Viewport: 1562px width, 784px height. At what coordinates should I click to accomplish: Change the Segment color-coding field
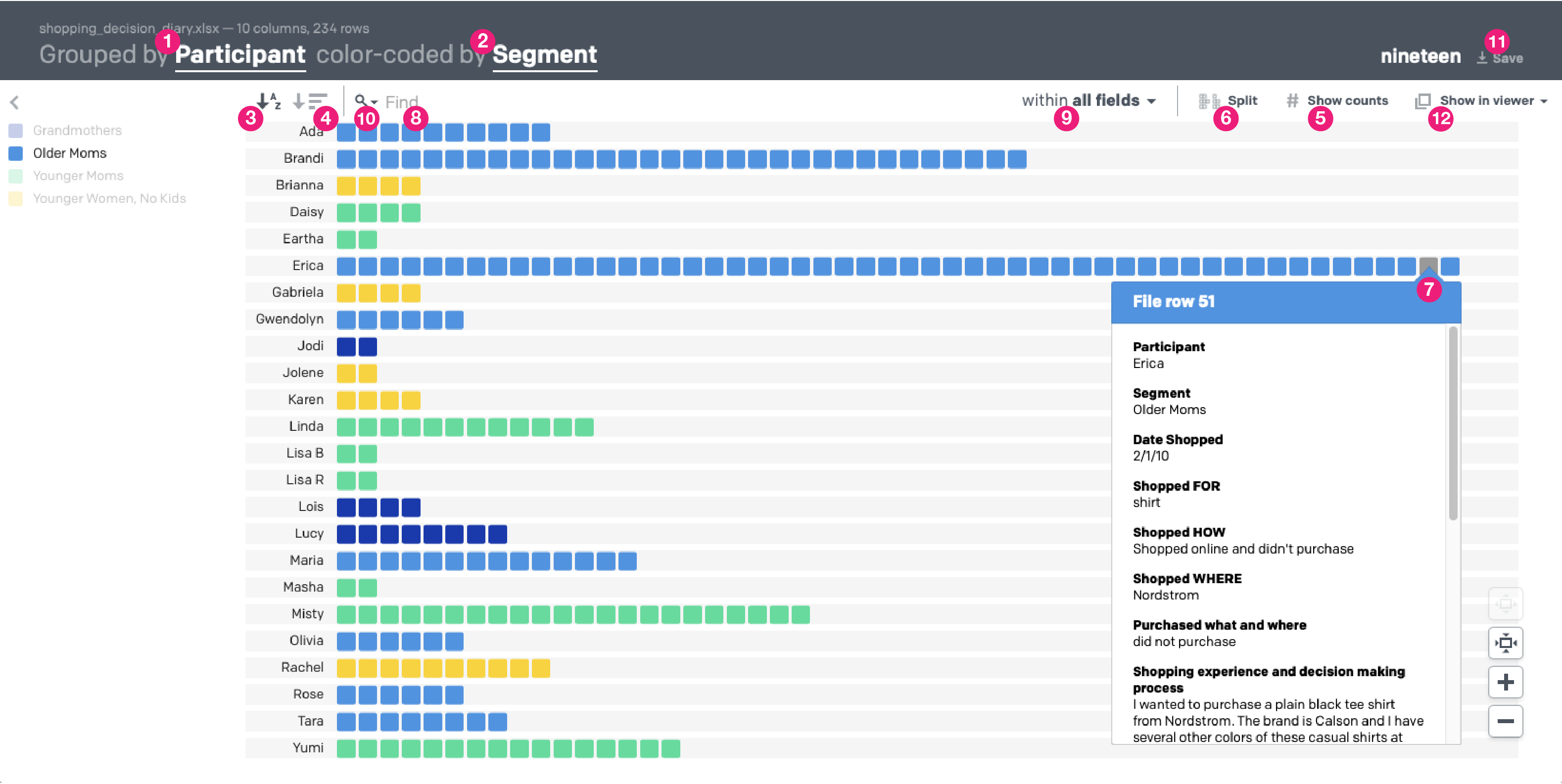545,55
